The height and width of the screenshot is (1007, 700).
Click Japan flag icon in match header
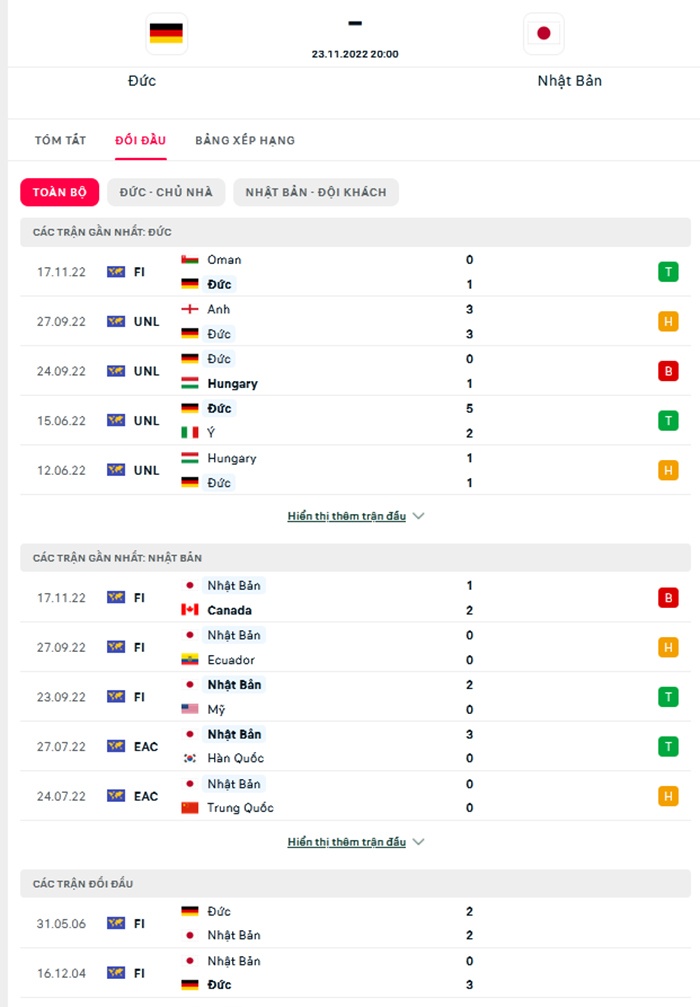pos(544,33)
